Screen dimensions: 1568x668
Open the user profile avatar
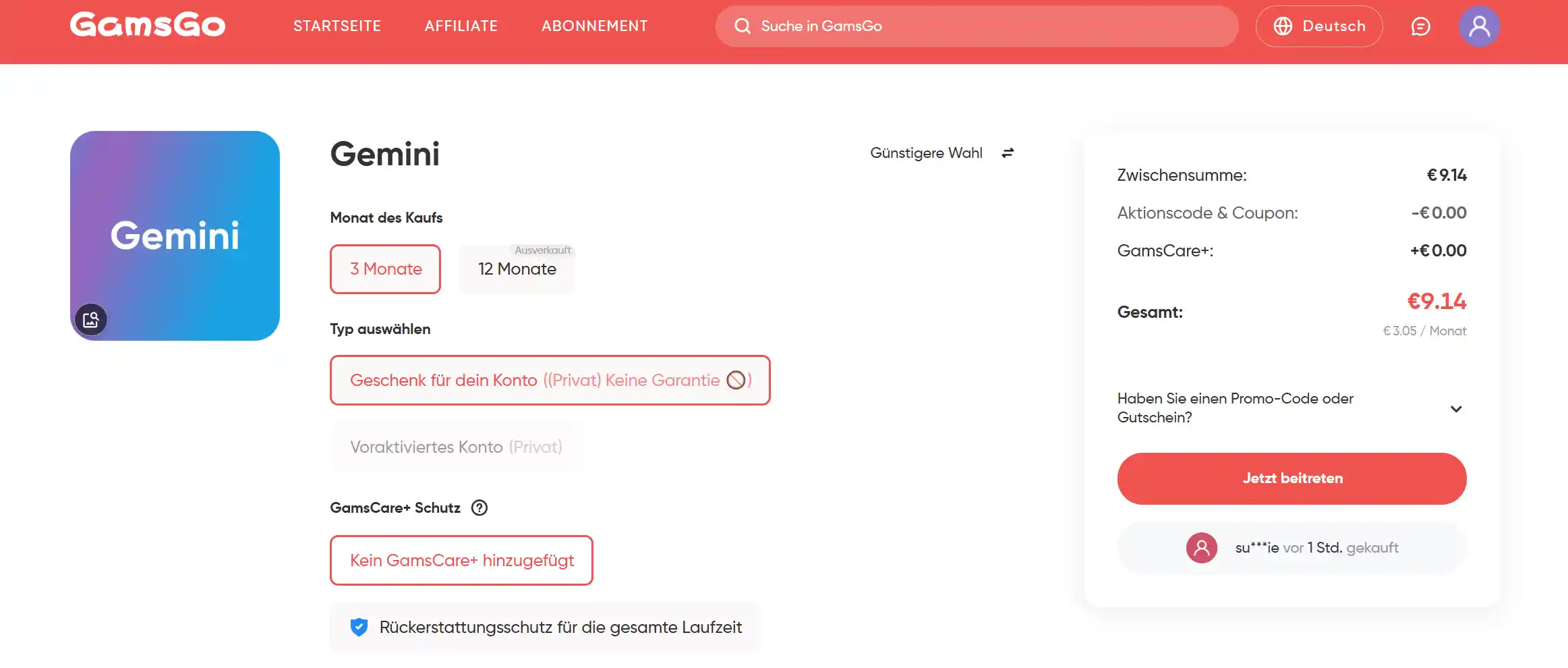tap(1480, 26)
